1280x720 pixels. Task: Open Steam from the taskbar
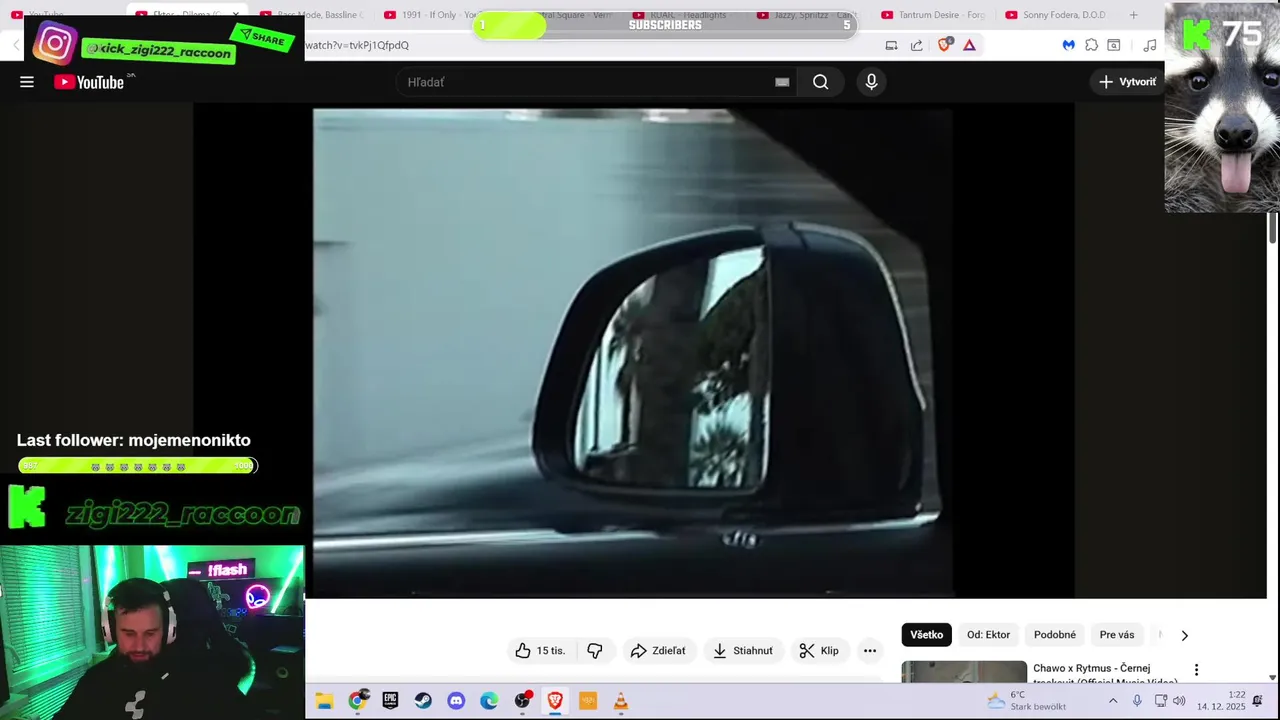click(x=423, y=701)
